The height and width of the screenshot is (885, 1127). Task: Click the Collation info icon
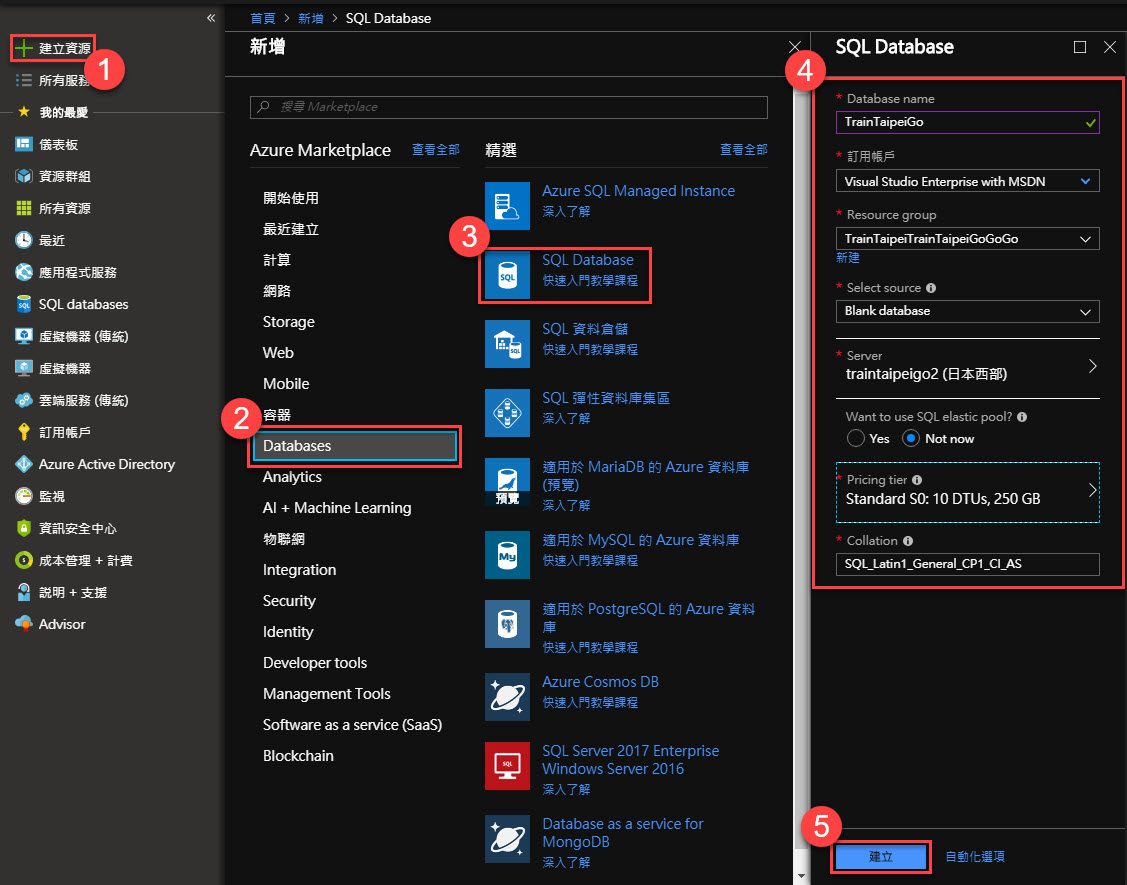coord(908,541)
